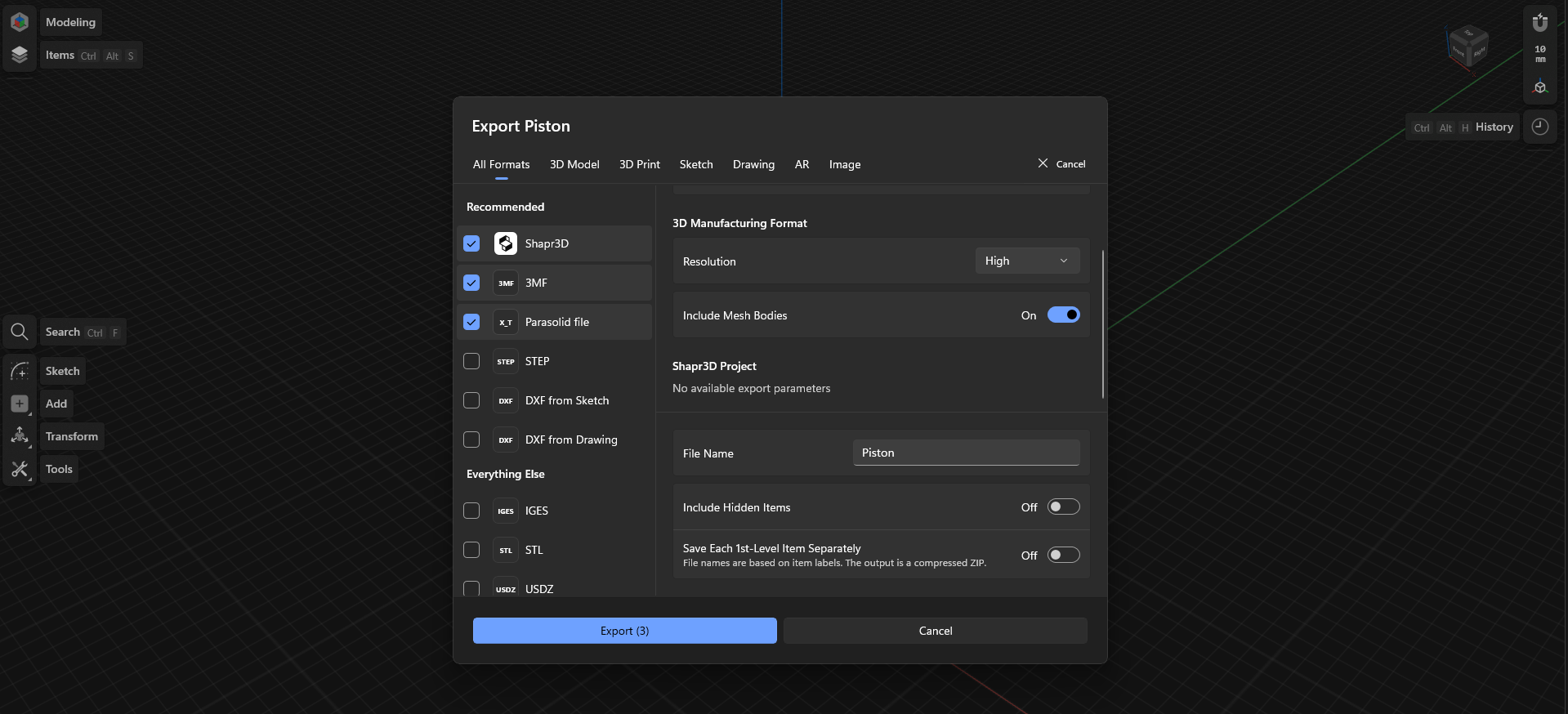Check the STL format checkbox
Image resolution: width=1568 pixels, height=714 pixels.
[471, 550]
